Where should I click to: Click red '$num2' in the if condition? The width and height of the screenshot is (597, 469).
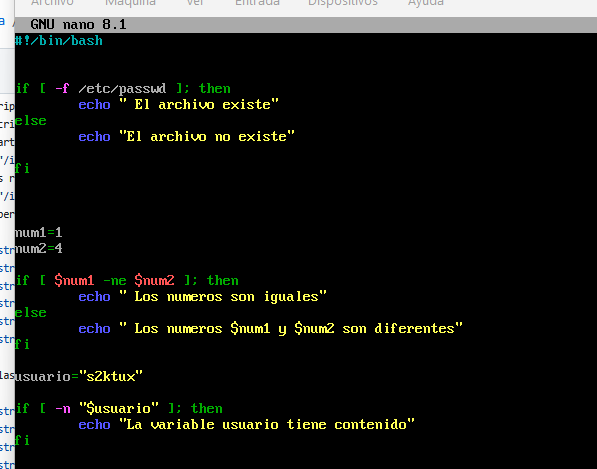click(x=154, y=281)
